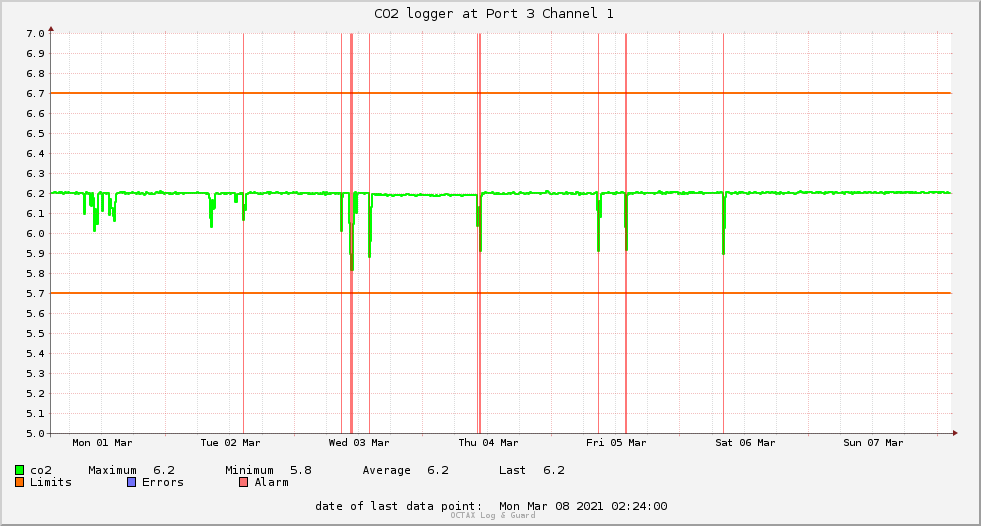Click the "Fri 05 Mar" axis label
981x526 pixels.
(x=616, y=443)
